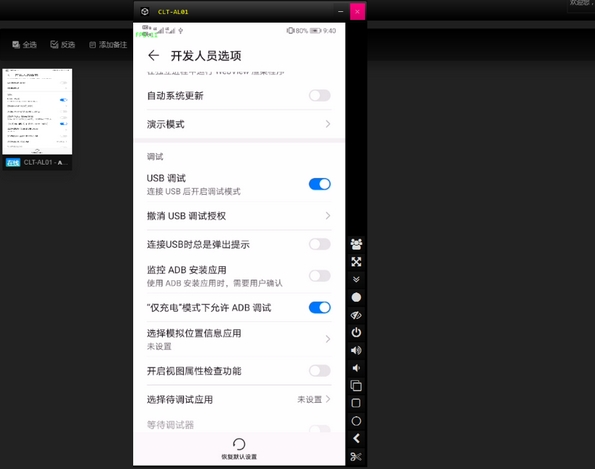
Task: Click 添加备注 in the top toolbar
Action: click(x=108, y=44)
